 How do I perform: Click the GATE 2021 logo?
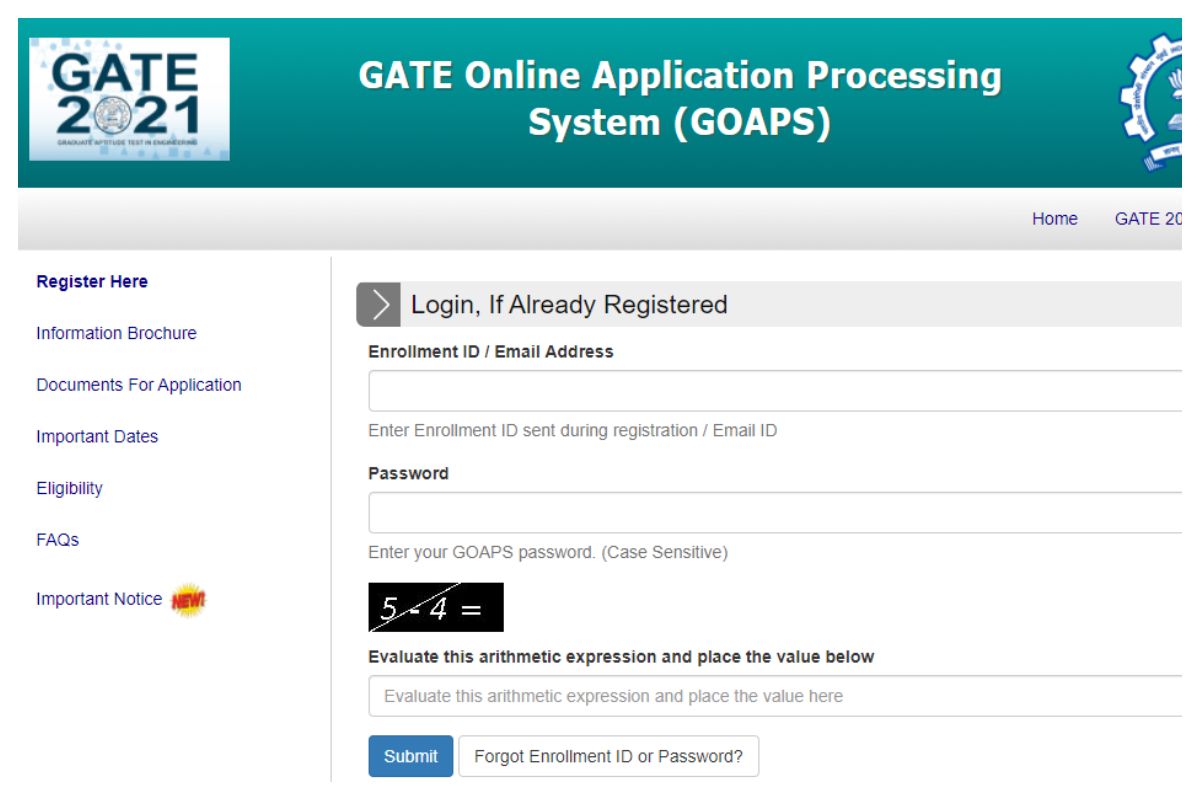coord(129,99)
